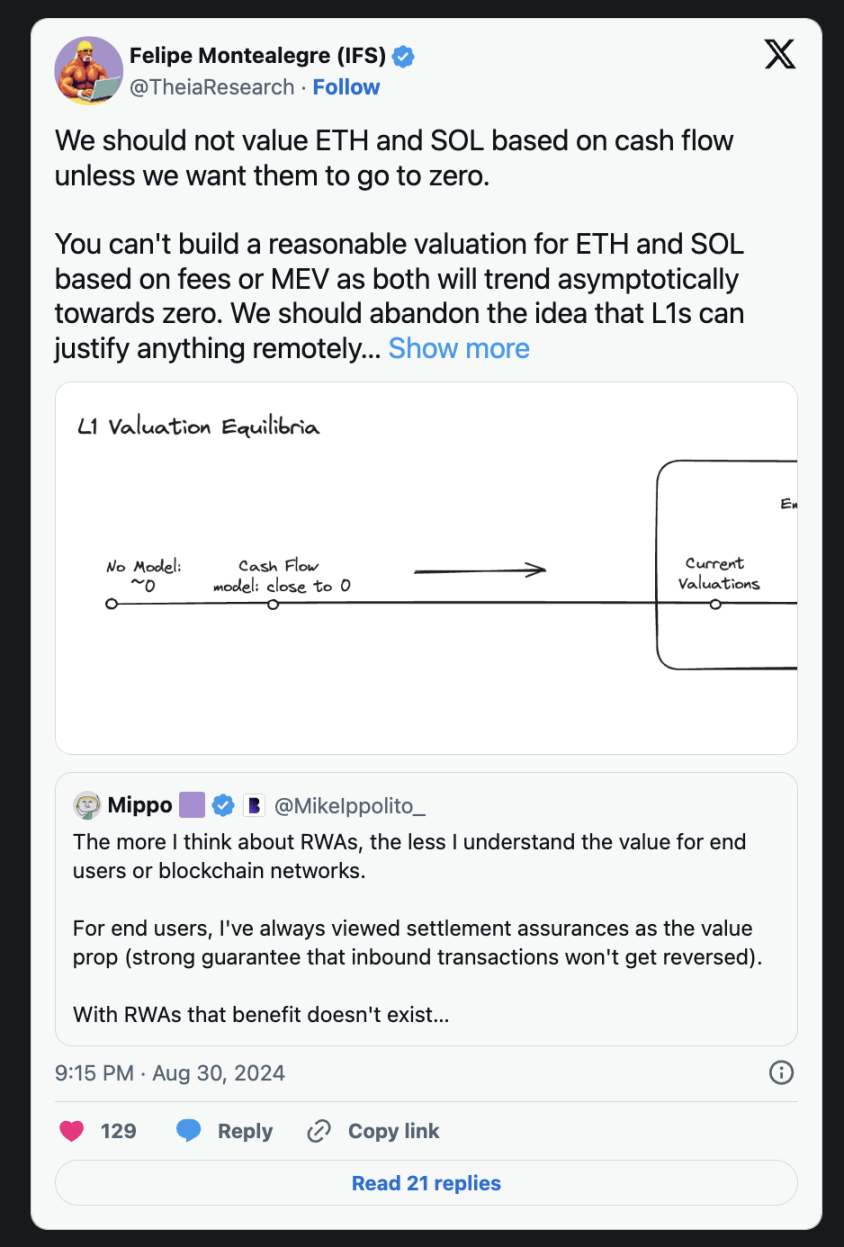844x1247 pixels.
Task: Expand tweet with Show more
Action: [x=459, y=348]
